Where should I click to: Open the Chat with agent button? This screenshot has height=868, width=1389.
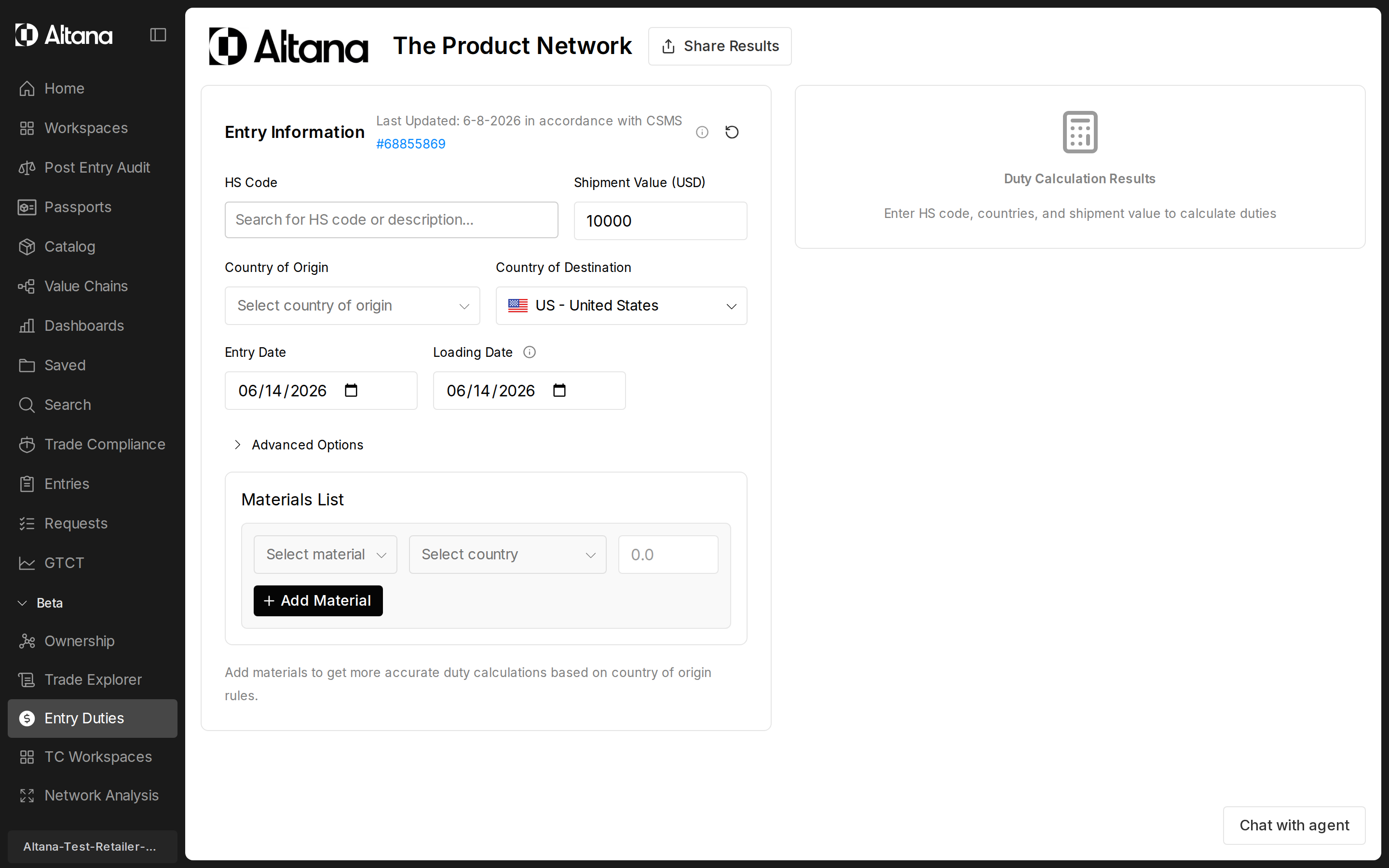coord(1294,826)
